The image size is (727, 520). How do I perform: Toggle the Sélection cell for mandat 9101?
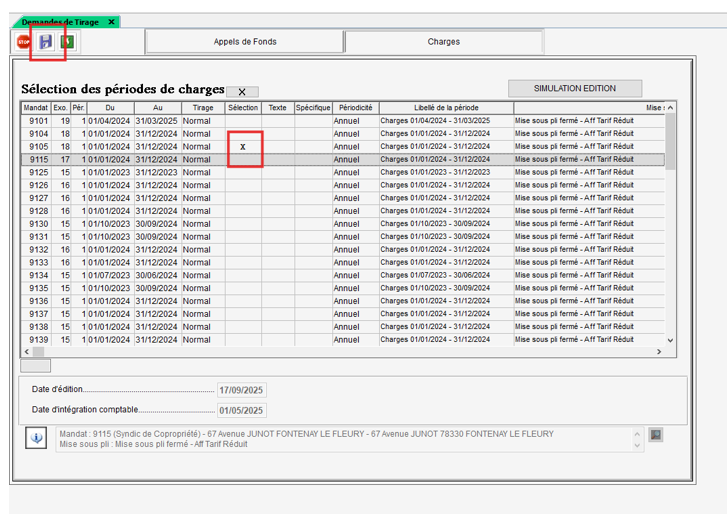(242, 121)
